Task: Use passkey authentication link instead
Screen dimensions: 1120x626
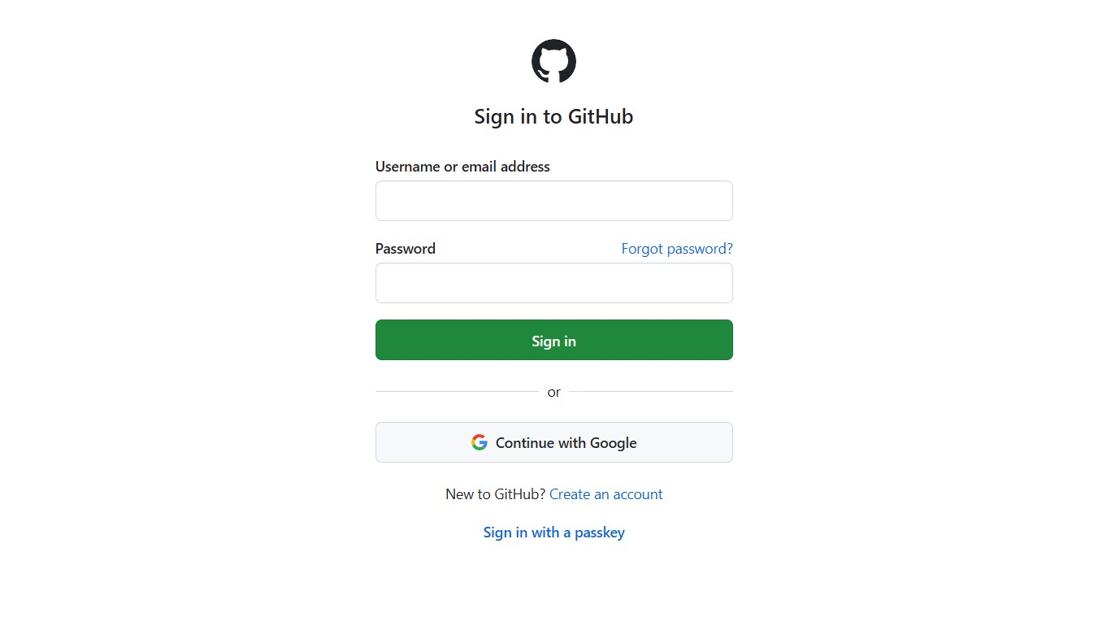Action: (x=553, y=532)
